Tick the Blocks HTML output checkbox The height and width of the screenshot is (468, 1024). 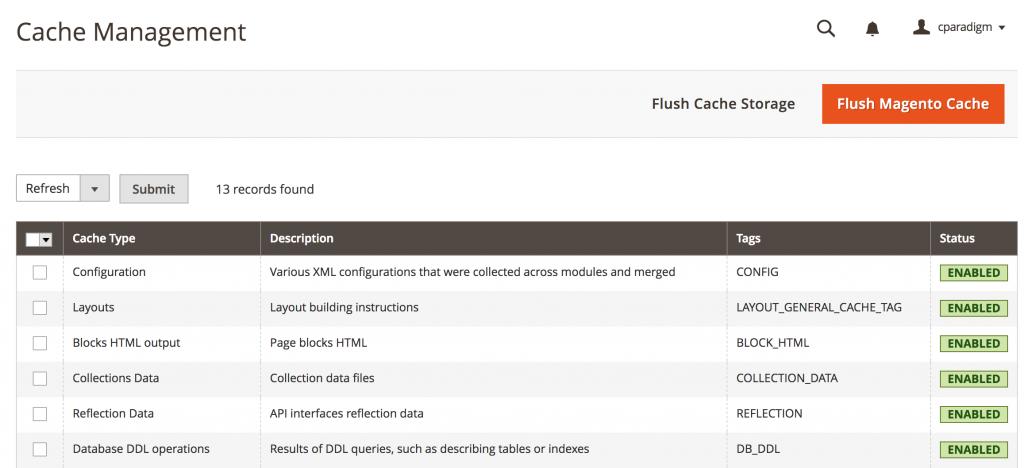pyautogui.click(x=40, y=343)
